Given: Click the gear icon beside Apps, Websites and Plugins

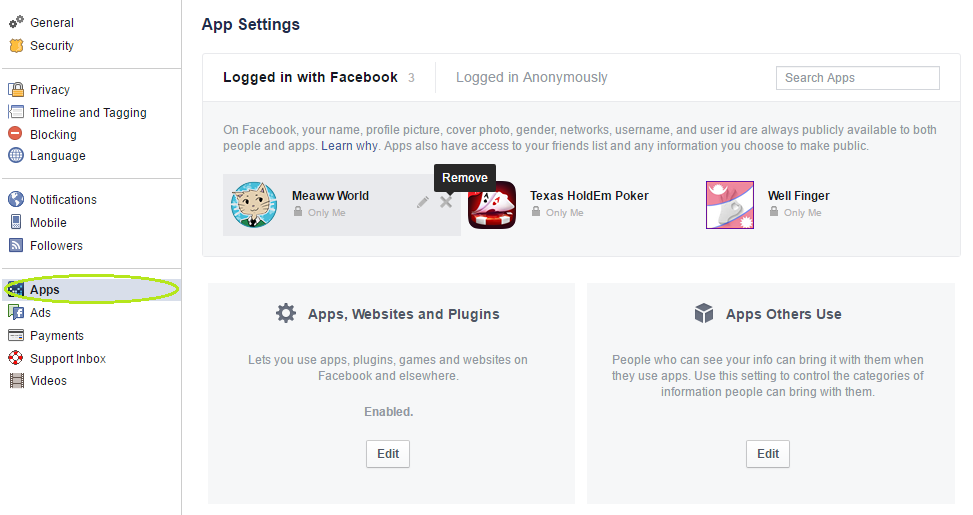Looking at the screenshot, I should coord(286,313).
